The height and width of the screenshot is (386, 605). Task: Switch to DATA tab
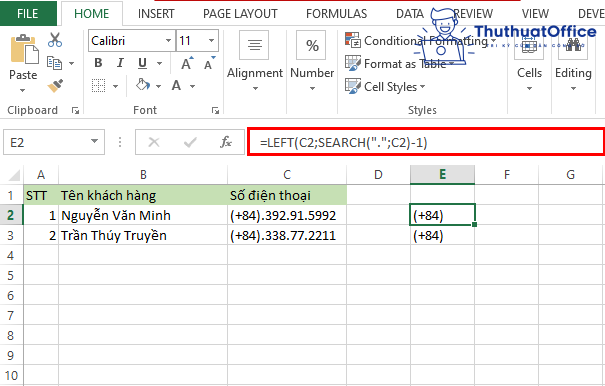click(x=410, y=14)
